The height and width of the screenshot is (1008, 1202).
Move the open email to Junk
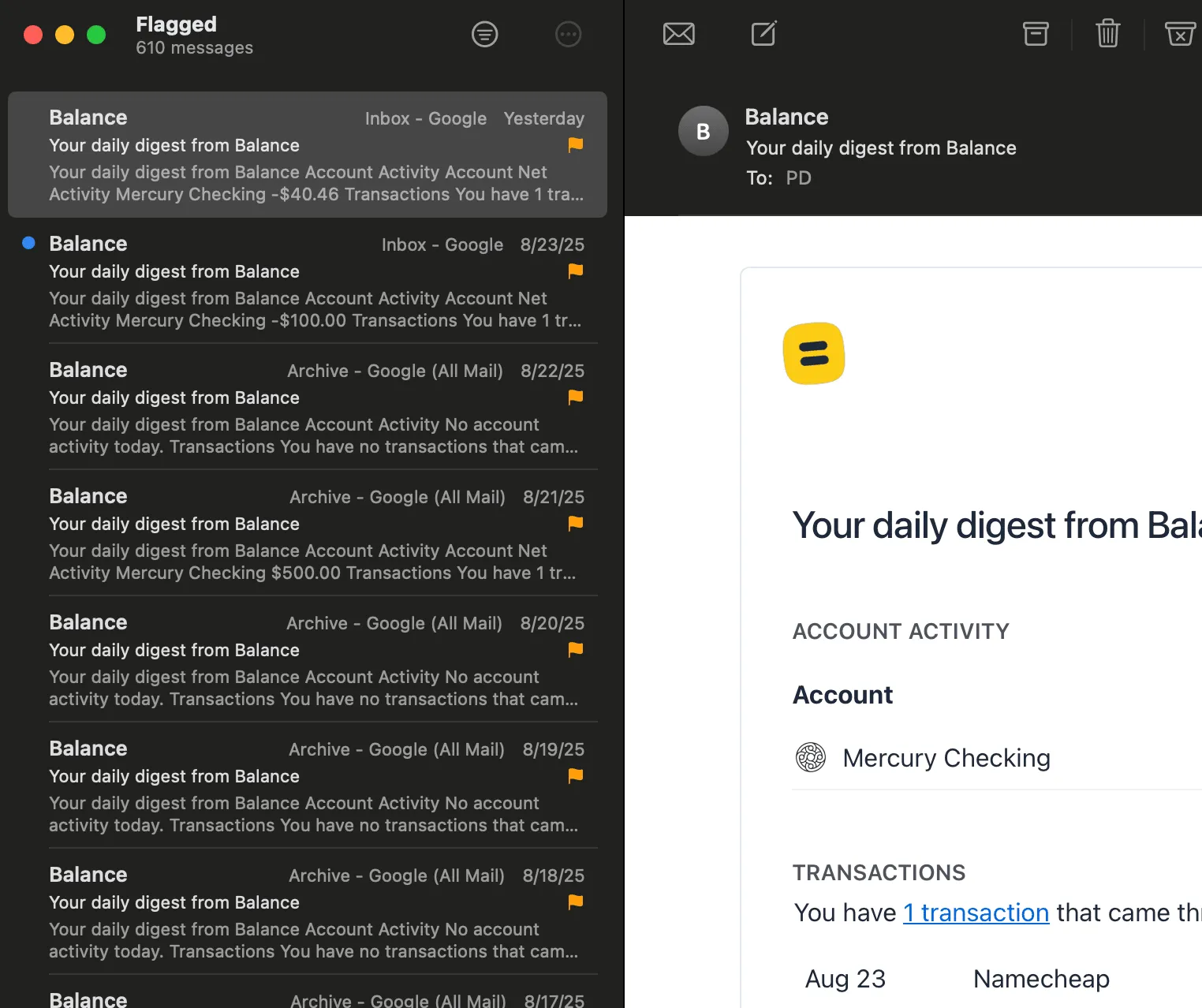1179,34
